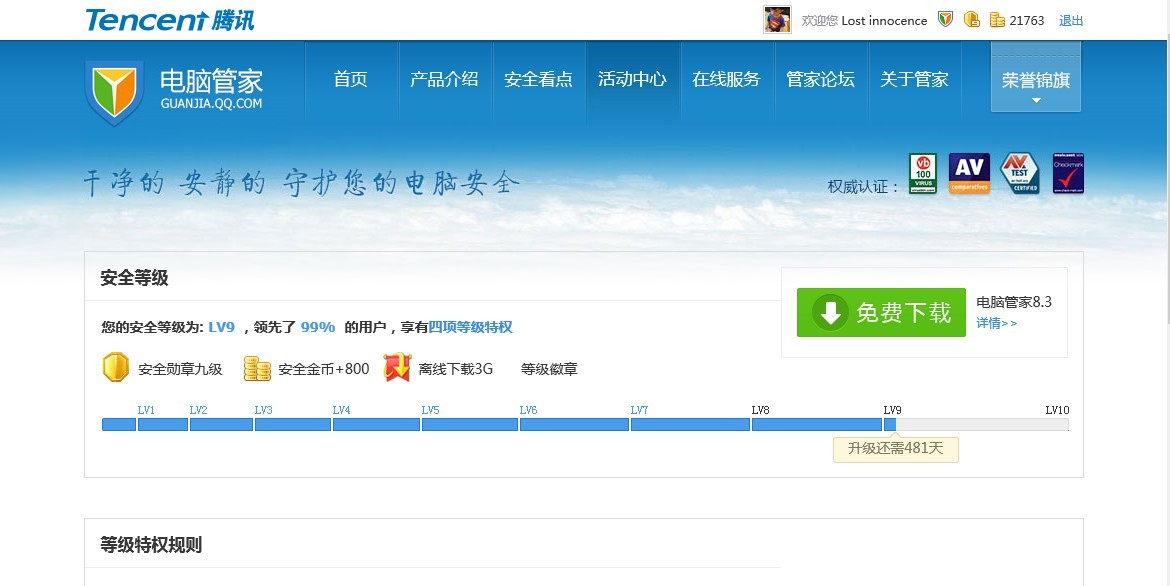
Task: Click the AV-TEST certified badge
Action: 1019,173
